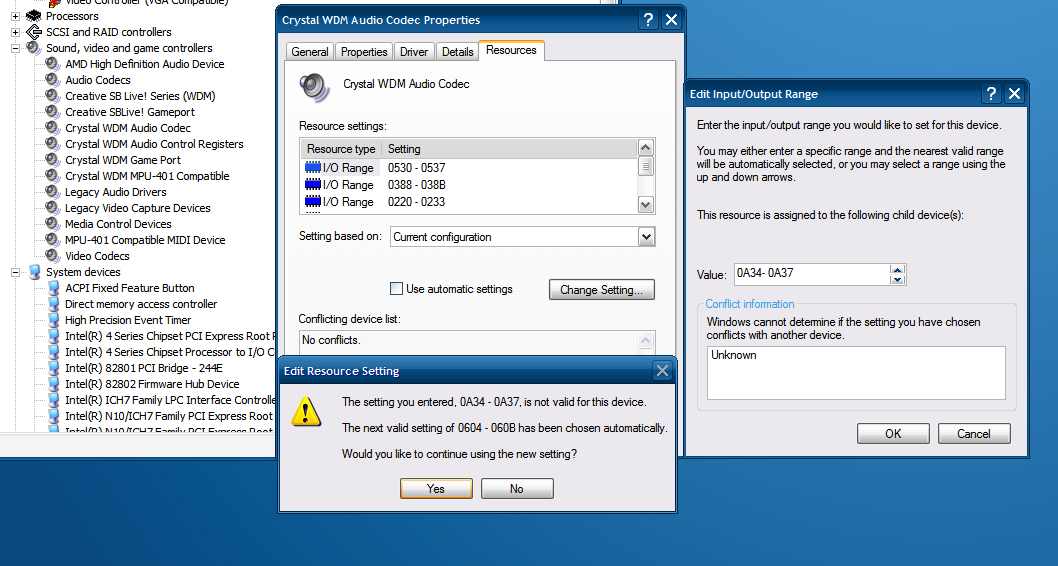Open help in Edit Input/Output Range dialog
The height and width of the screenshot is (566, 1058).
coord(990,94)
